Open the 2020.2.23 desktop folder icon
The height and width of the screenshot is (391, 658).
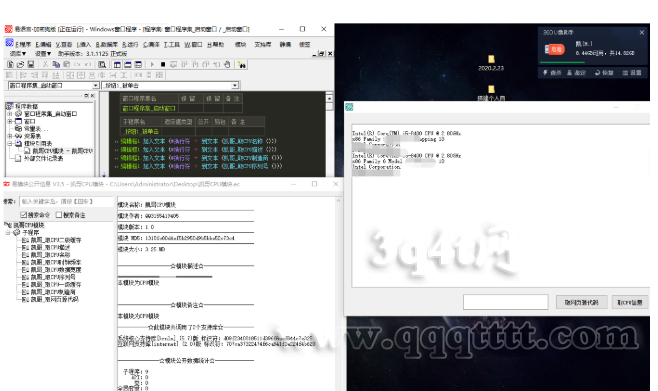click(x=491, y=59)
